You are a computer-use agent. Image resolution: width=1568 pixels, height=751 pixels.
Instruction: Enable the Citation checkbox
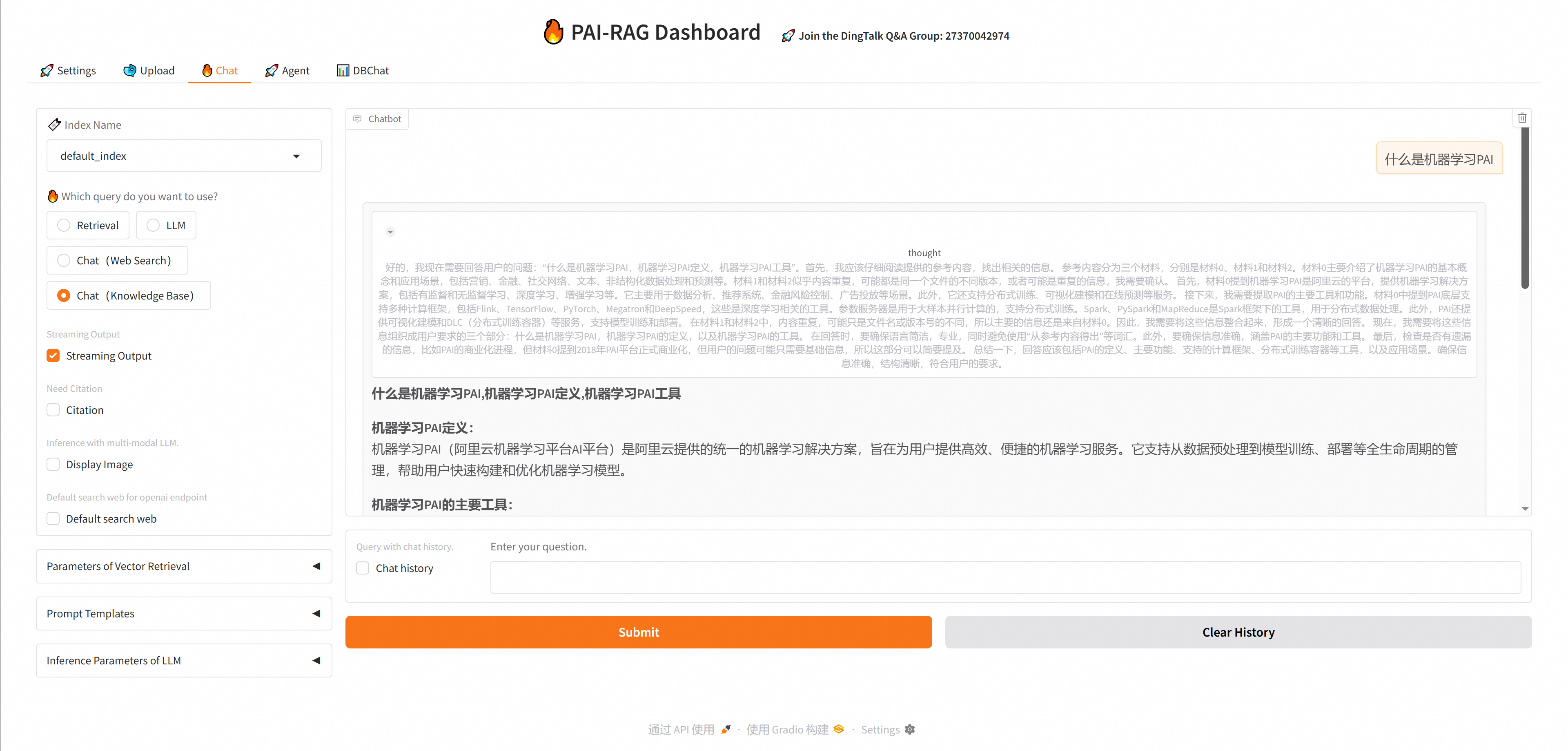coord(53,410)
